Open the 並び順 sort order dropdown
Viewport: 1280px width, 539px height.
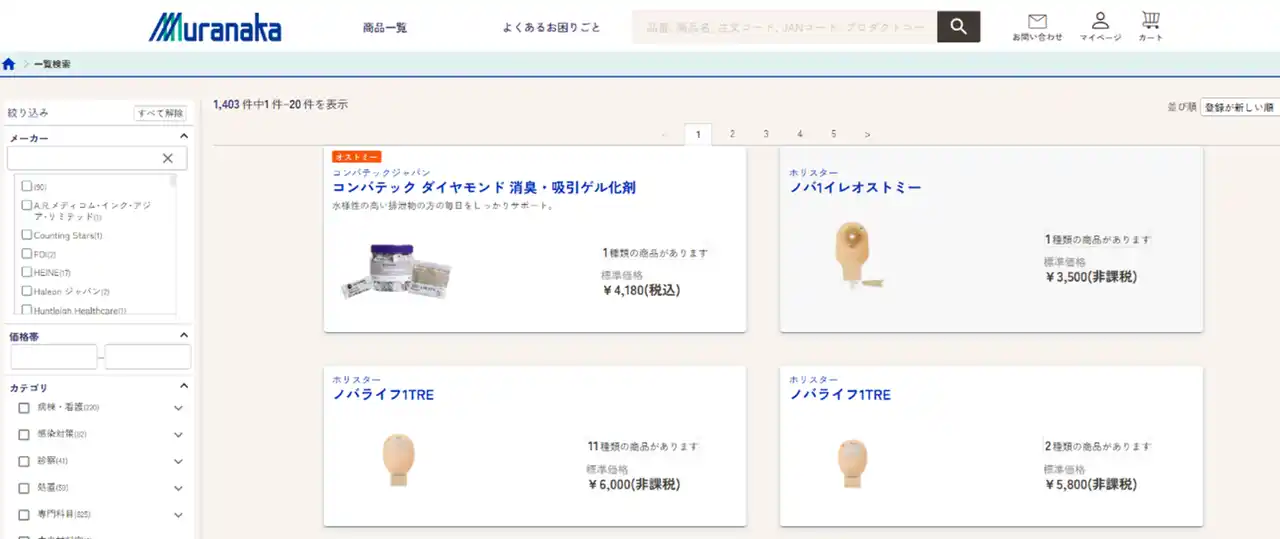point(1240,107)
